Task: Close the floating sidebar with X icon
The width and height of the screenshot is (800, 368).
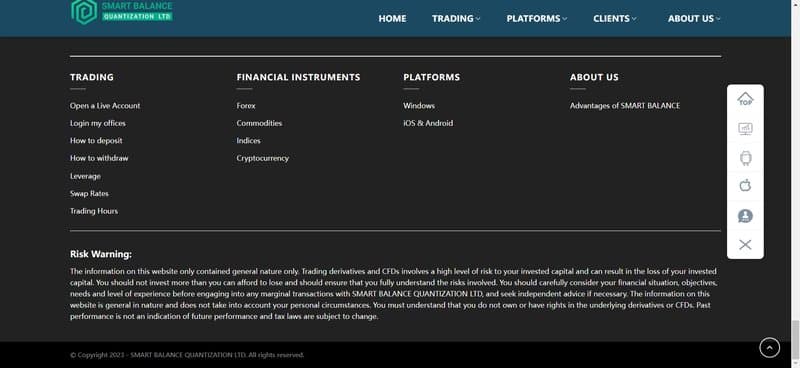Action: point(745,245)
